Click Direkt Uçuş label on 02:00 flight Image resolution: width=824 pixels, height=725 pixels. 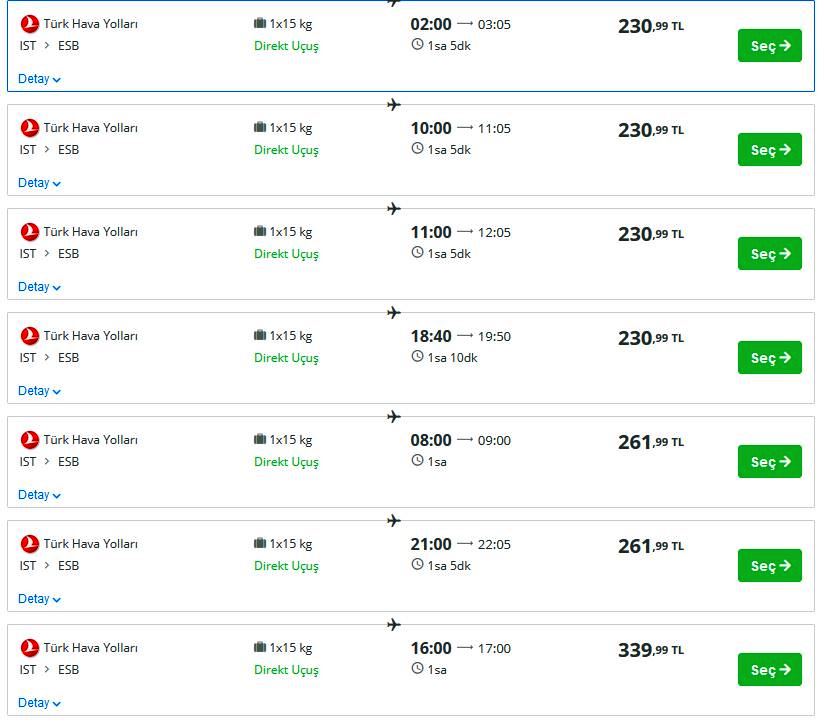click(x=286, y=46)
